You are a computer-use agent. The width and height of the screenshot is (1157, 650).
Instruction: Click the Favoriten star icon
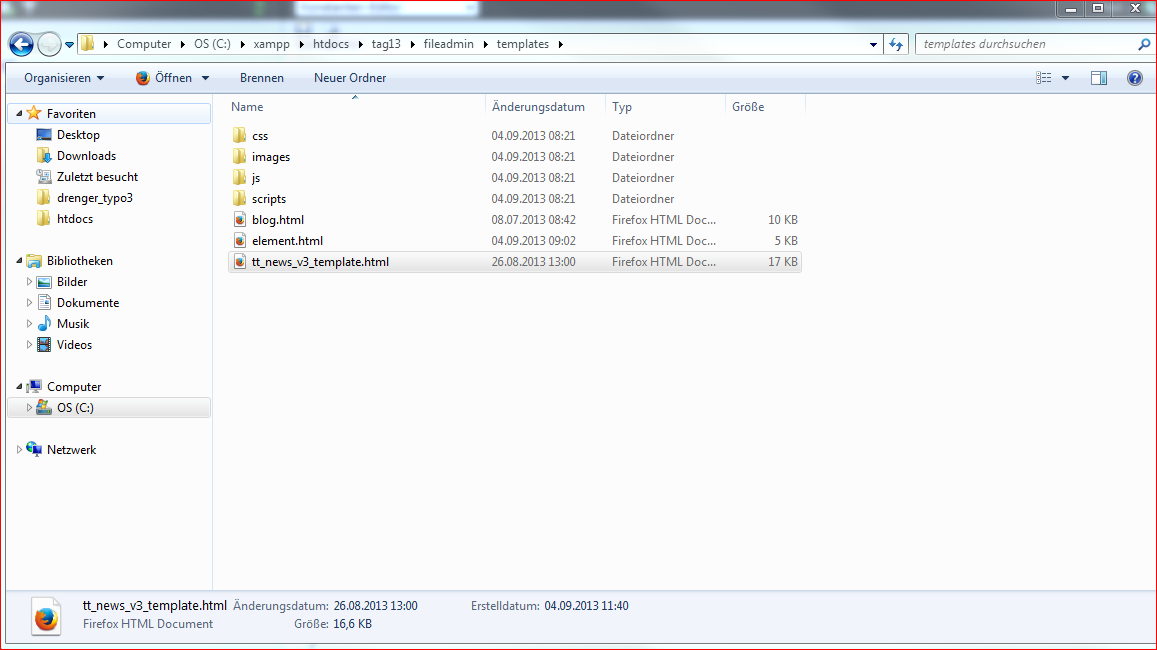pos(34,114)
